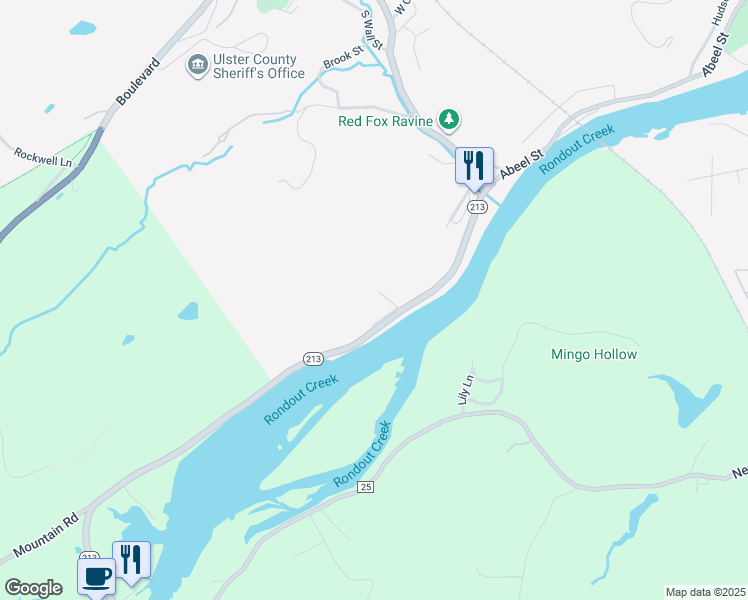The image size is (748, 600).
Task: Click the route 213 shield near Abeel St
Action: coord(477,207)
